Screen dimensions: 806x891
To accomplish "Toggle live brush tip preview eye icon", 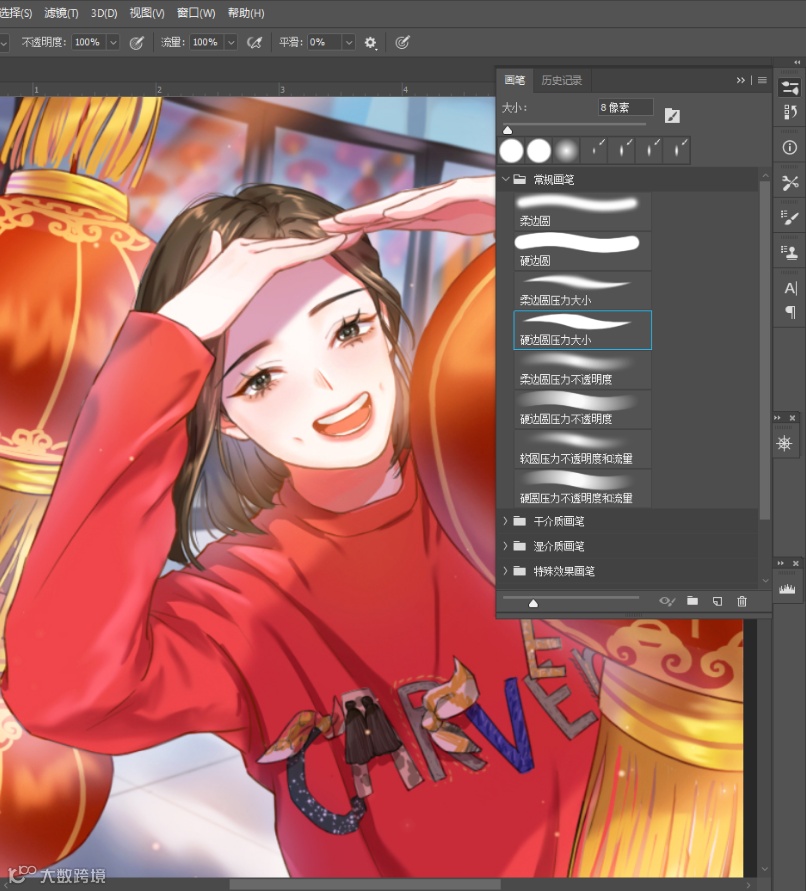I will tap(667, 601).
